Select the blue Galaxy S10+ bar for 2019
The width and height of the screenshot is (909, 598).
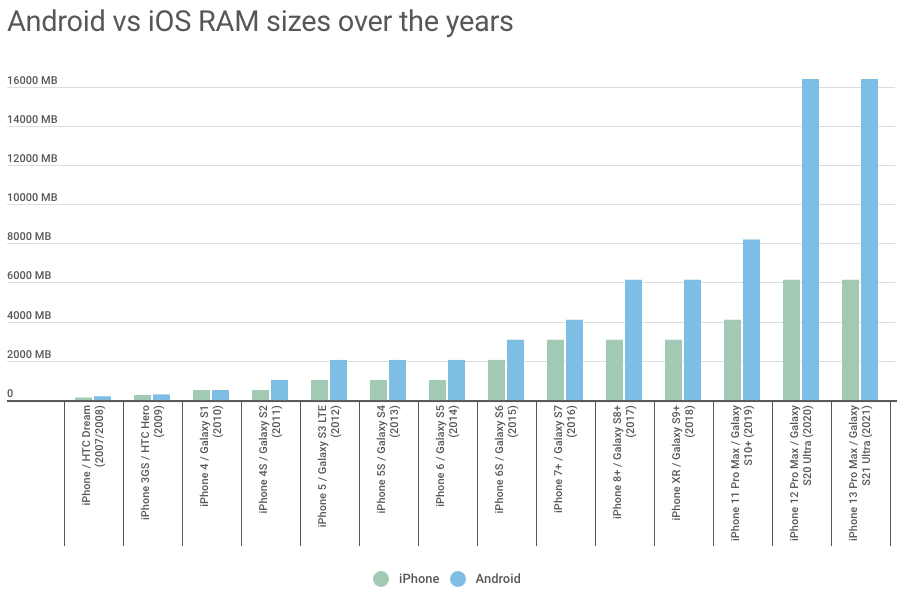click(x=751, y=320)
